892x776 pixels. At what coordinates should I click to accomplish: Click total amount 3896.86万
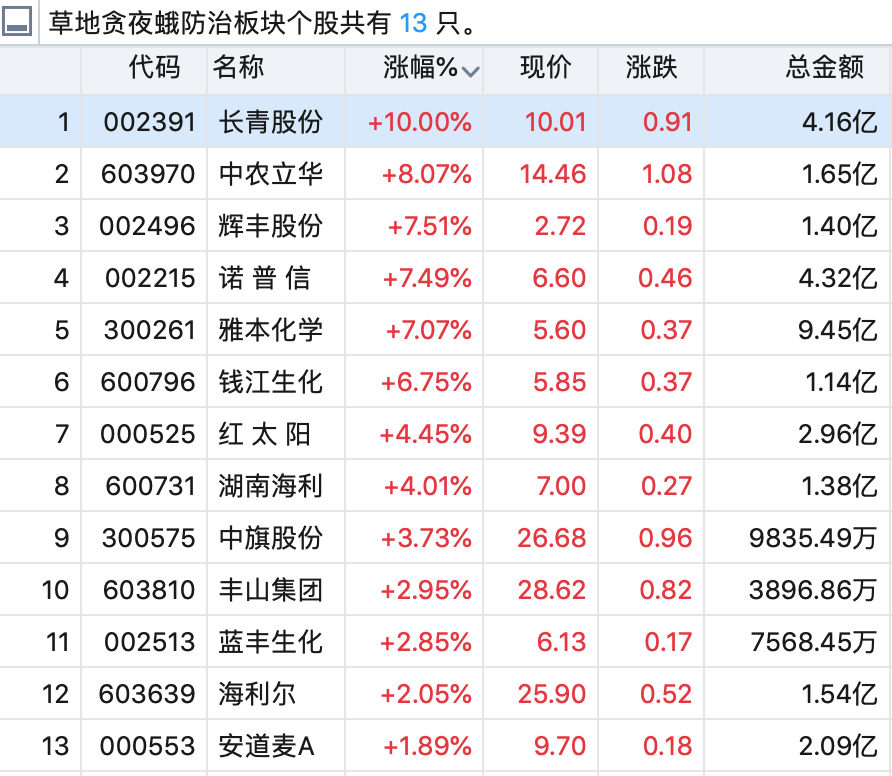click(x=813, y=590)
